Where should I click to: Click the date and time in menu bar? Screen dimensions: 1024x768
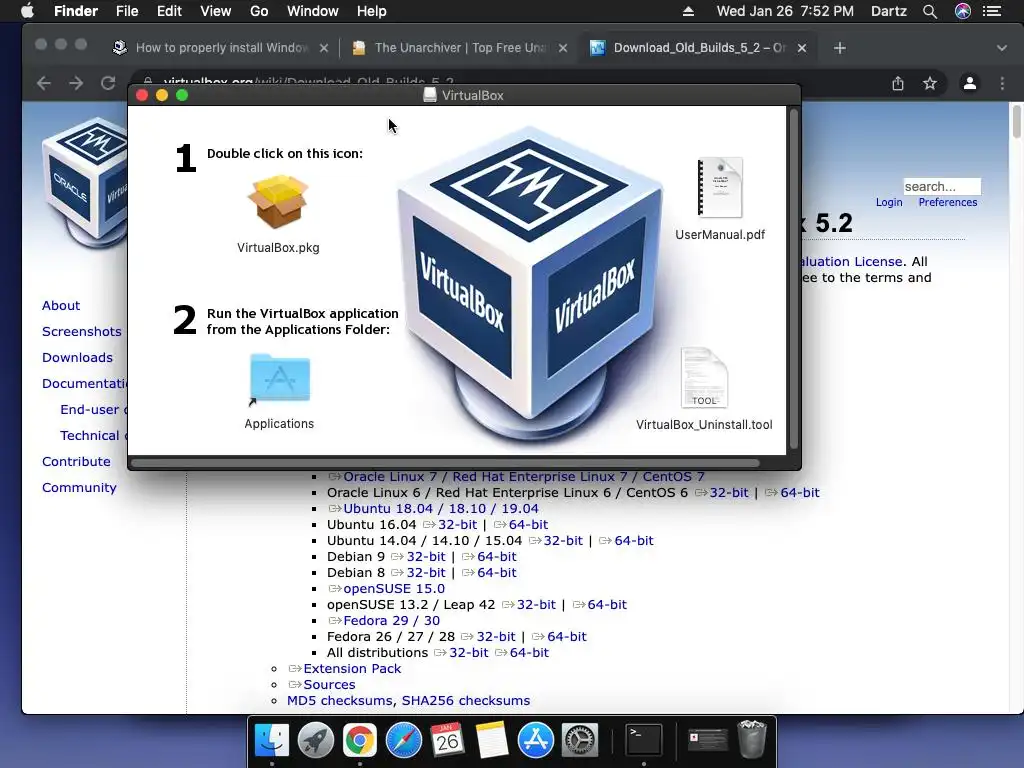[784, 11]
